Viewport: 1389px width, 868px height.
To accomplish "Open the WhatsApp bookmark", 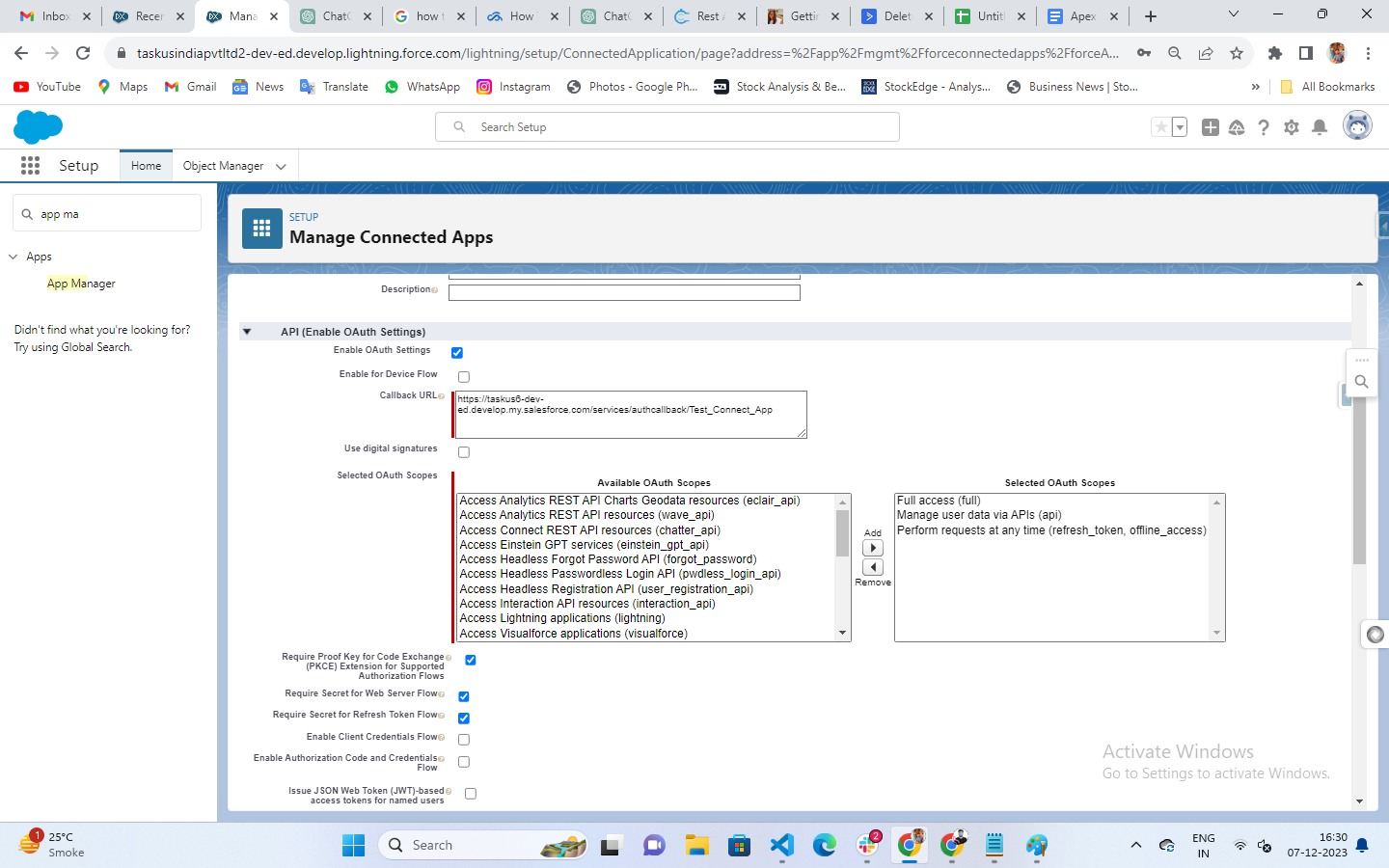I will point(422,87).
